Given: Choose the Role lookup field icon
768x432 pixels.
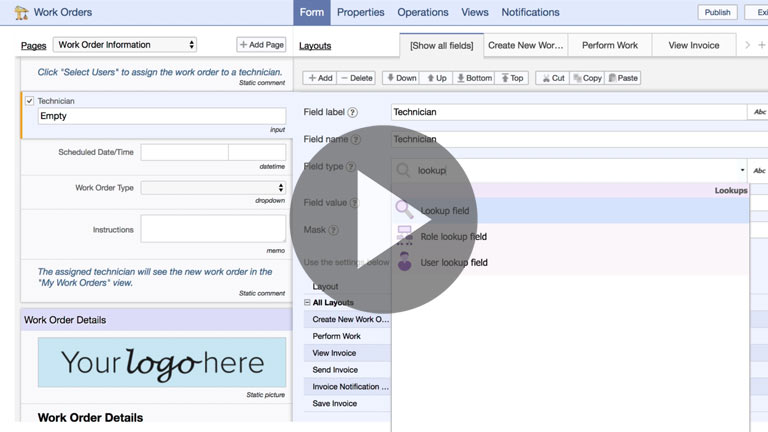Looking at the screenshot, I should click(x=404, y=236).
